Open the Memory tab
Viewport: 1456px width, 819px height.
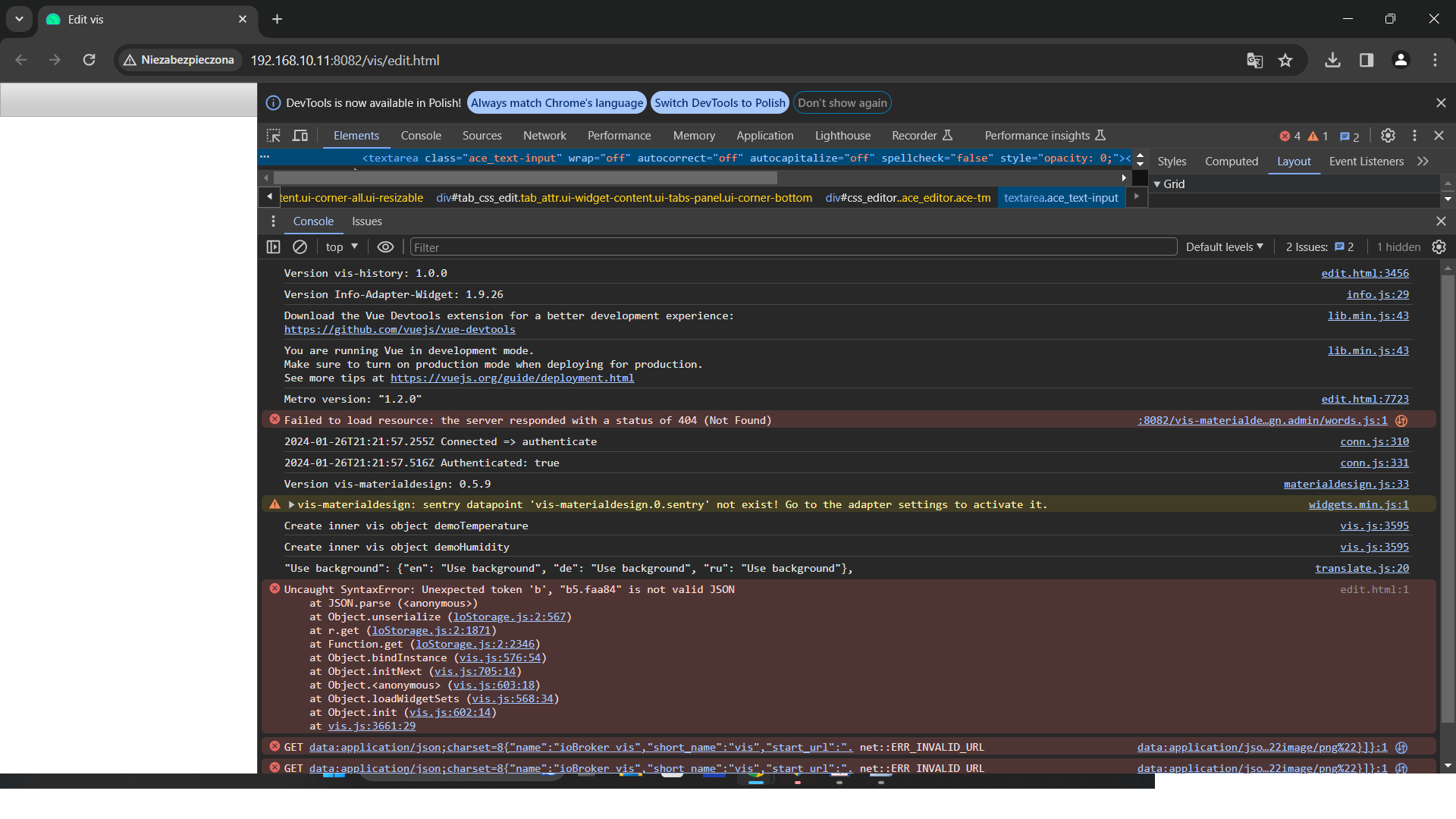[x=694, y=136]
